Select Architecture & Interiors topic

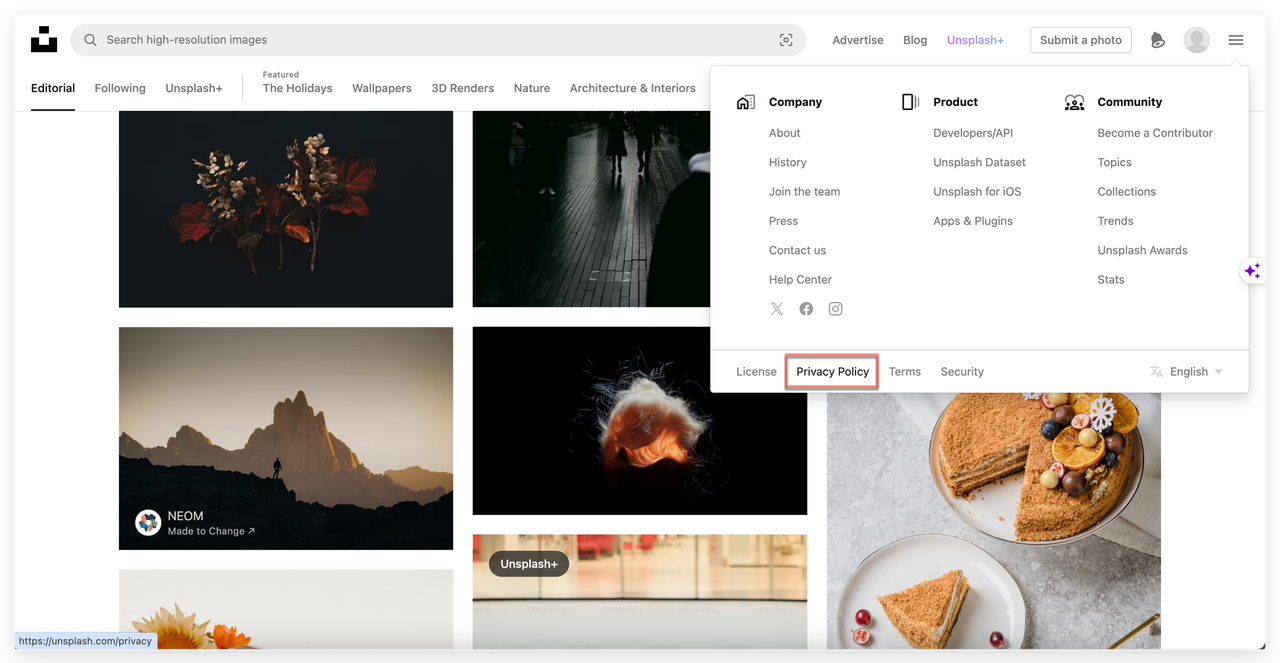632,88
